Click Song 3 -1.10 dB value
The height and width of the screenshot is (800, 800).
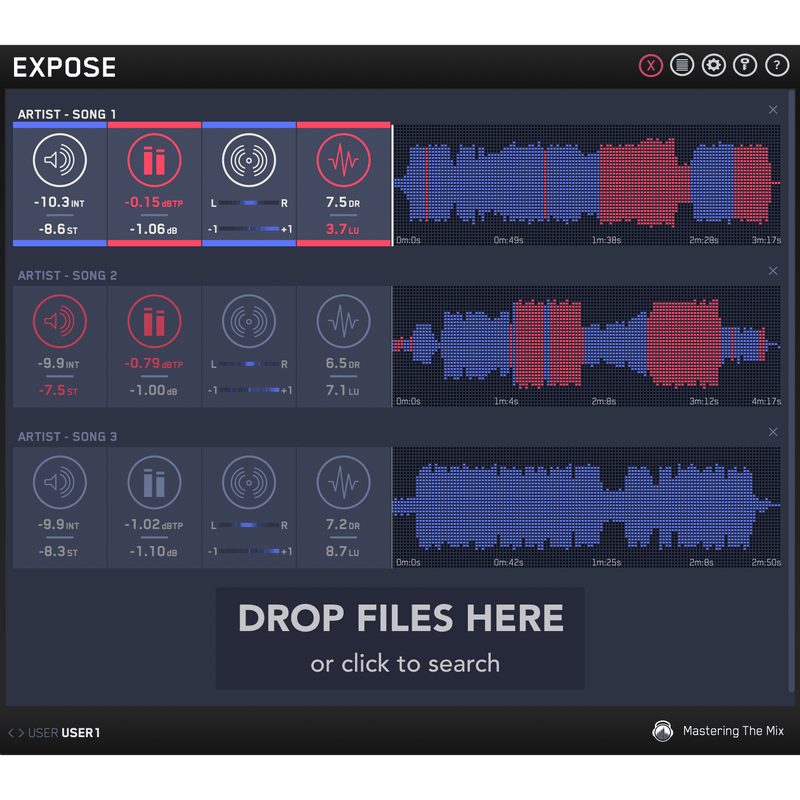click(154, 552)
